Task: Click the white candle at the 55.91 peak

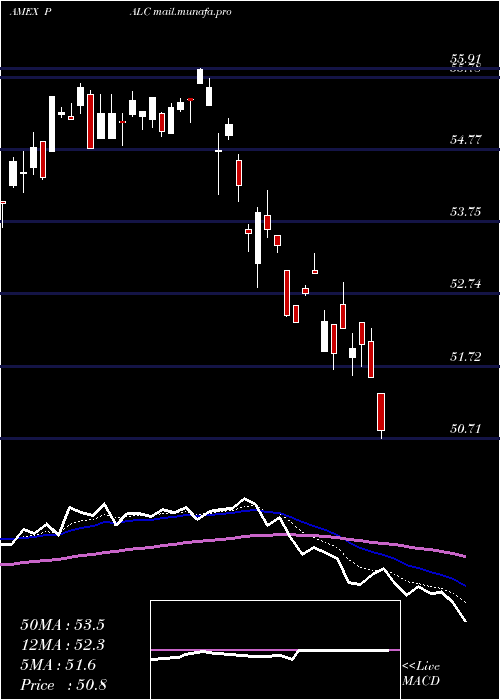Action: [x=200, y=76]
